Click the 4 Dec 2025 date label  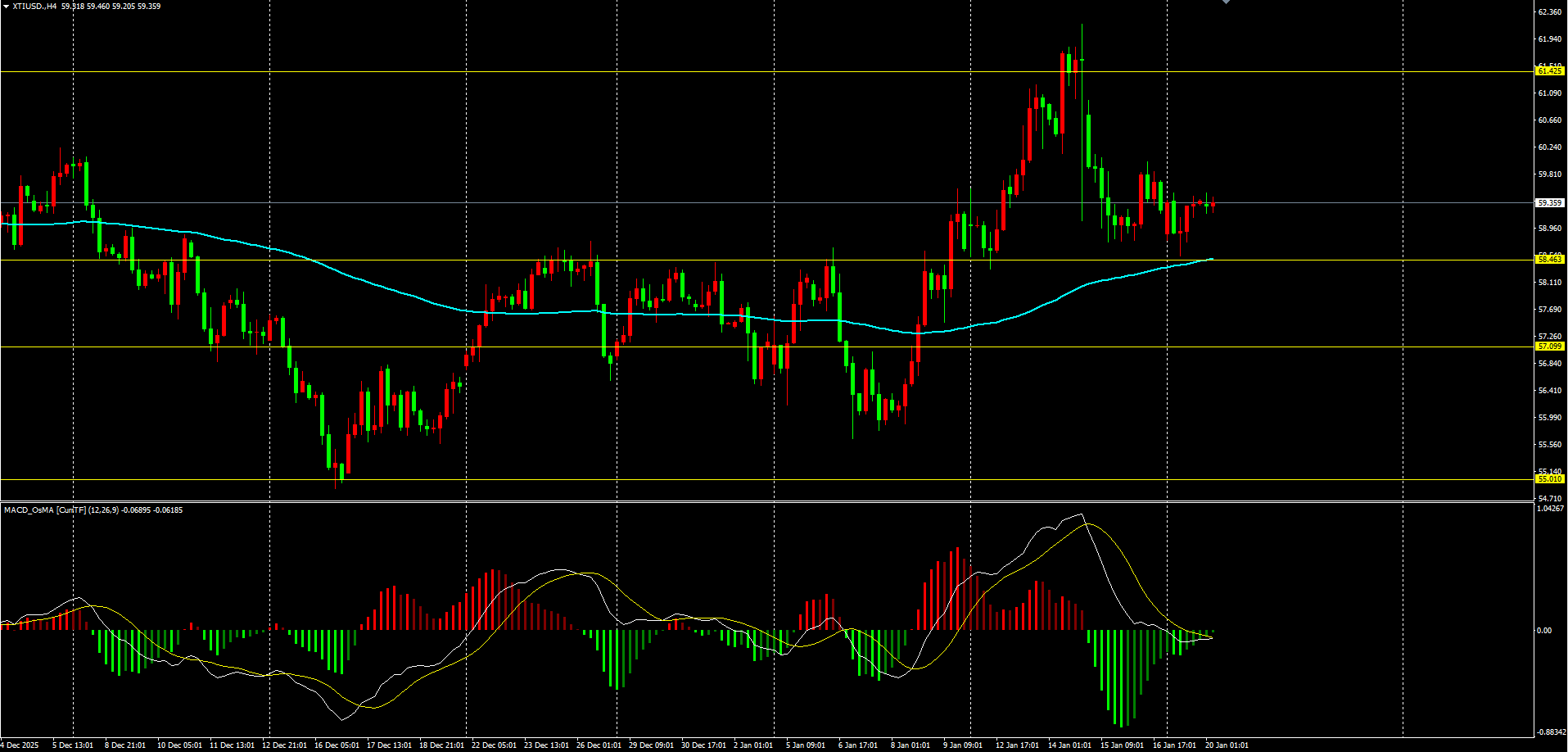(x=20, y=745)
